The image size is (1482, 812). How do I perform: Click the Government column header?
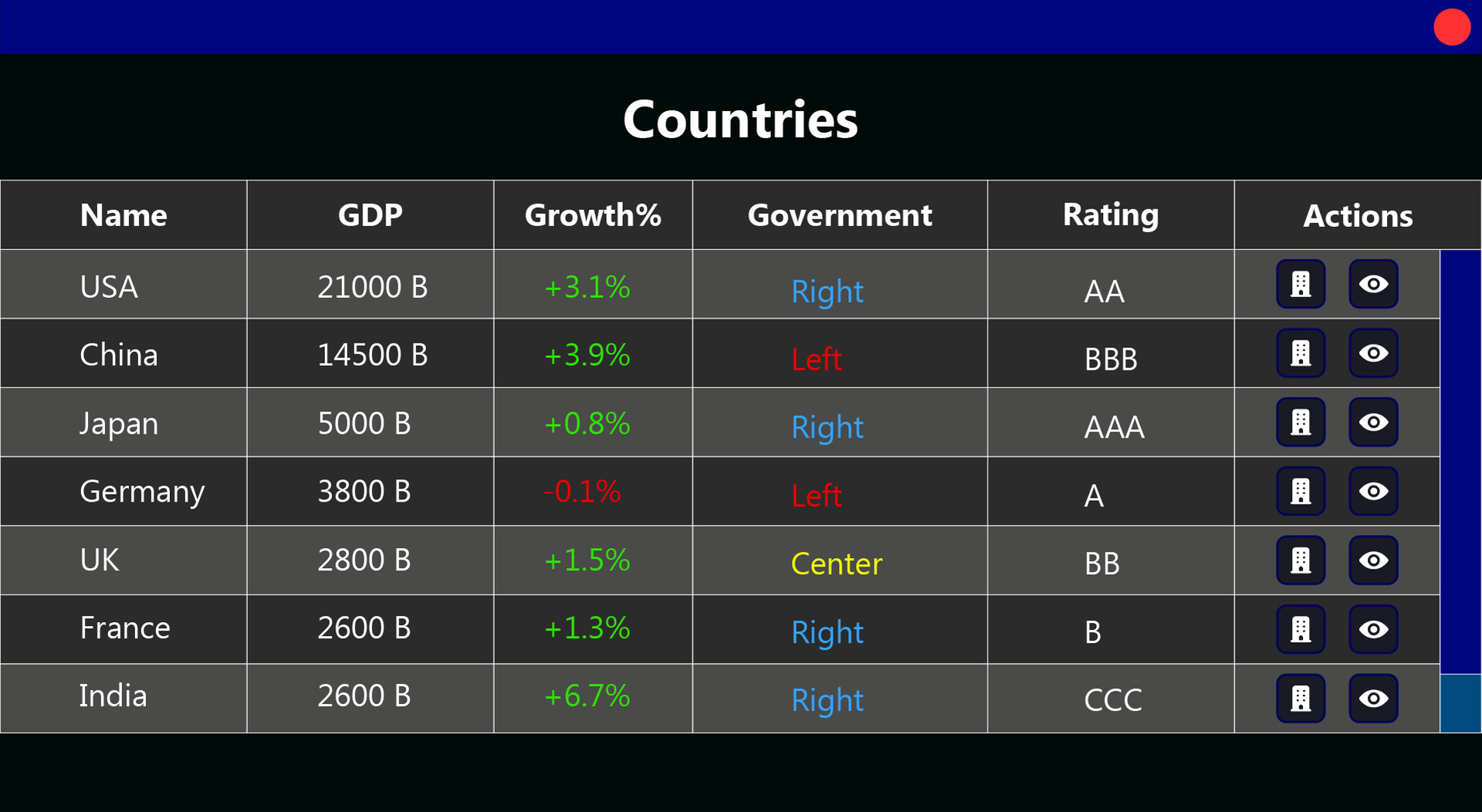coord(840,215)
